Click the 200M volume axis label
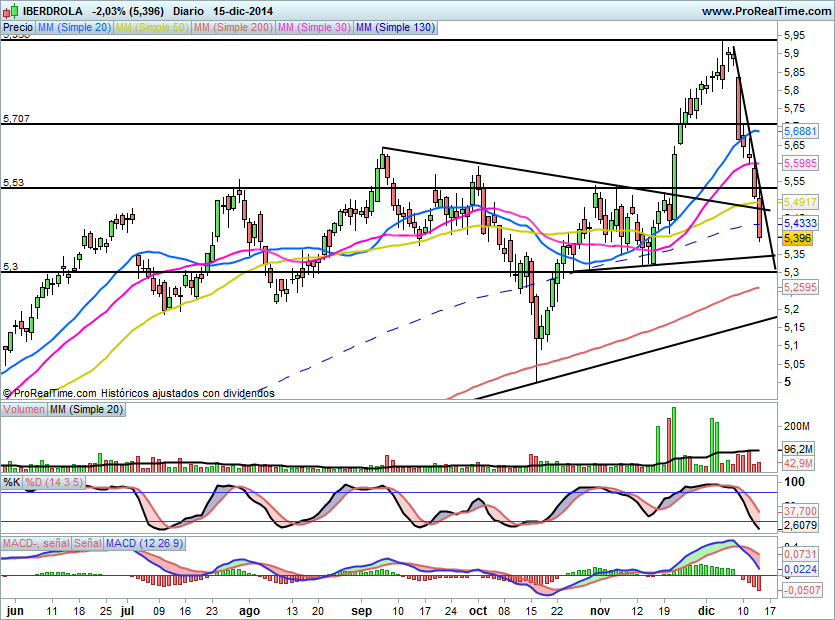 tap(796, 426)
